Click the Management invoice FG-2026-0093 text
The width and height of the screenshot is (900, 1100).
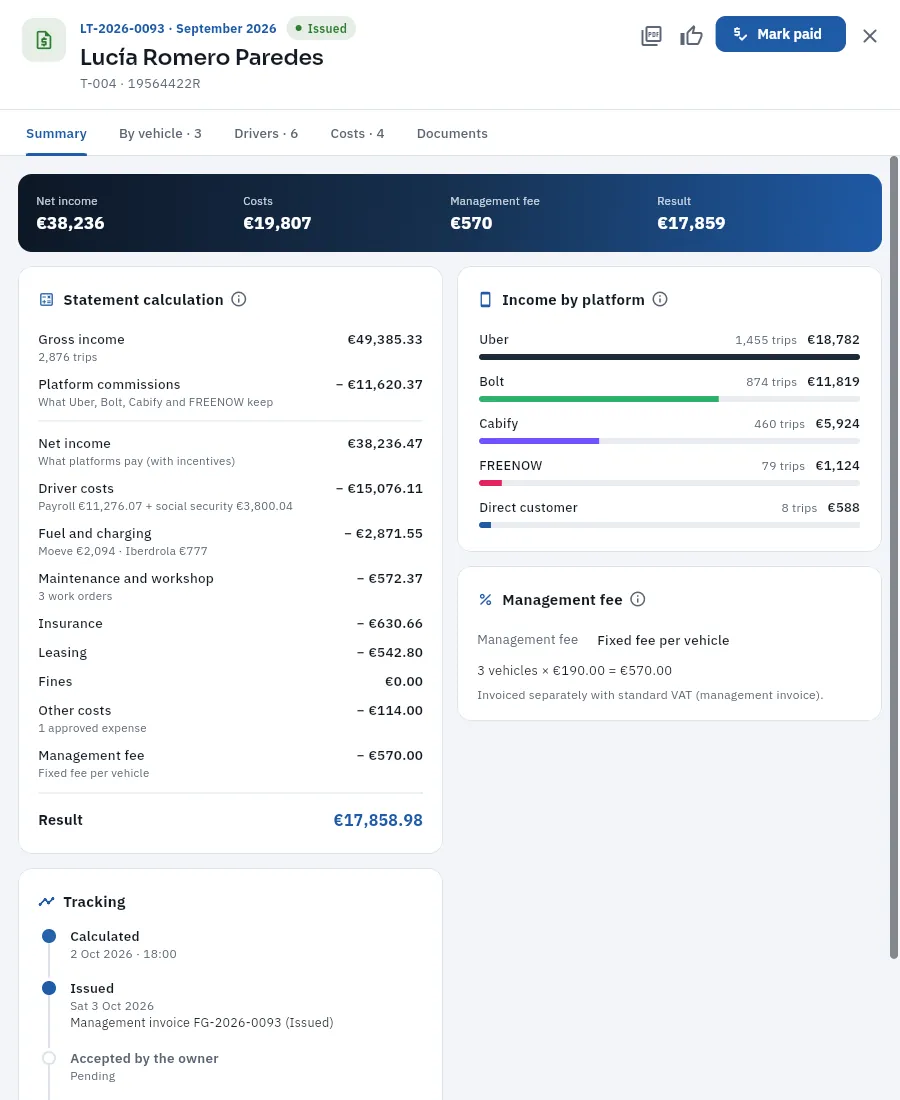pos(201,1023)
